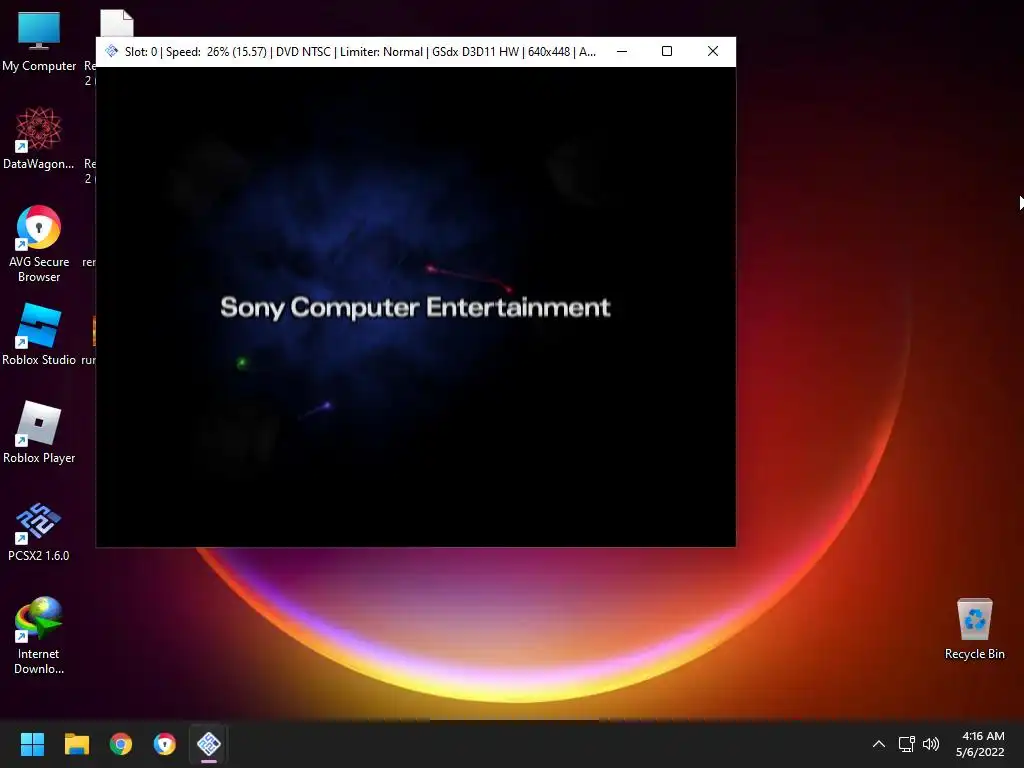The image size is (1024, 768).
Task: Open the My Computer desktop icon
Action: 39,42
